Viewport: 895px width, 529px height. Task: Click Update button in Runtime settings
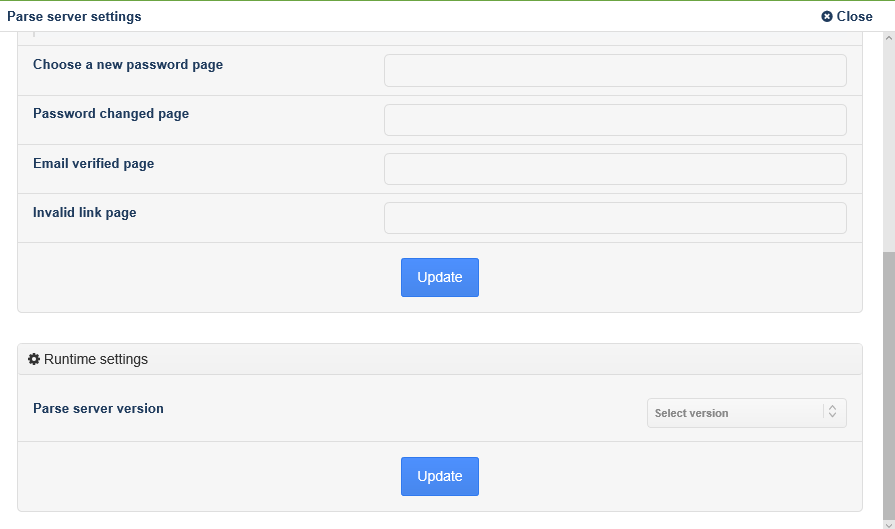[440, 476]
